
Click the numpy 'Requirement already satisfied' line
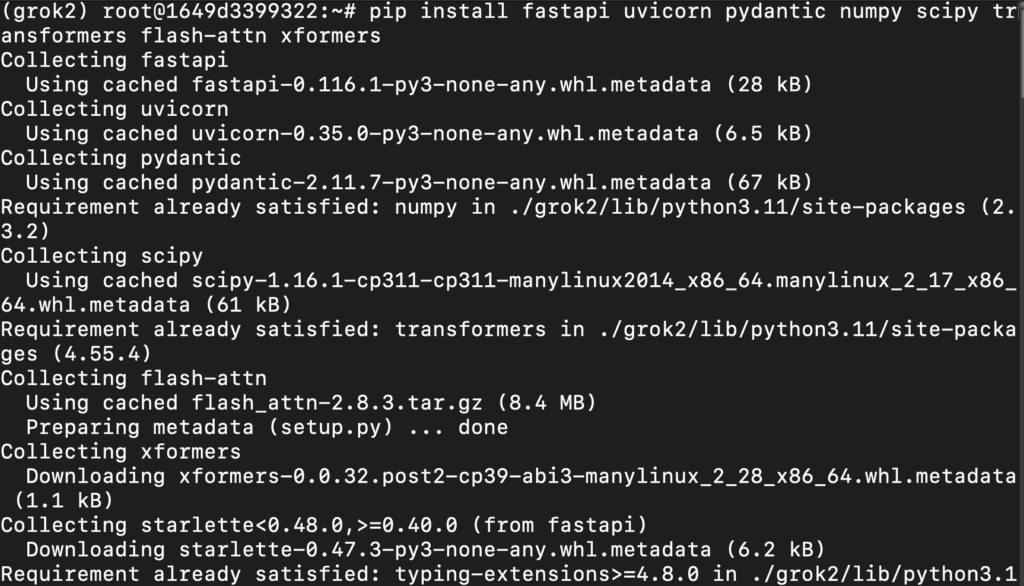click(508, 219)
